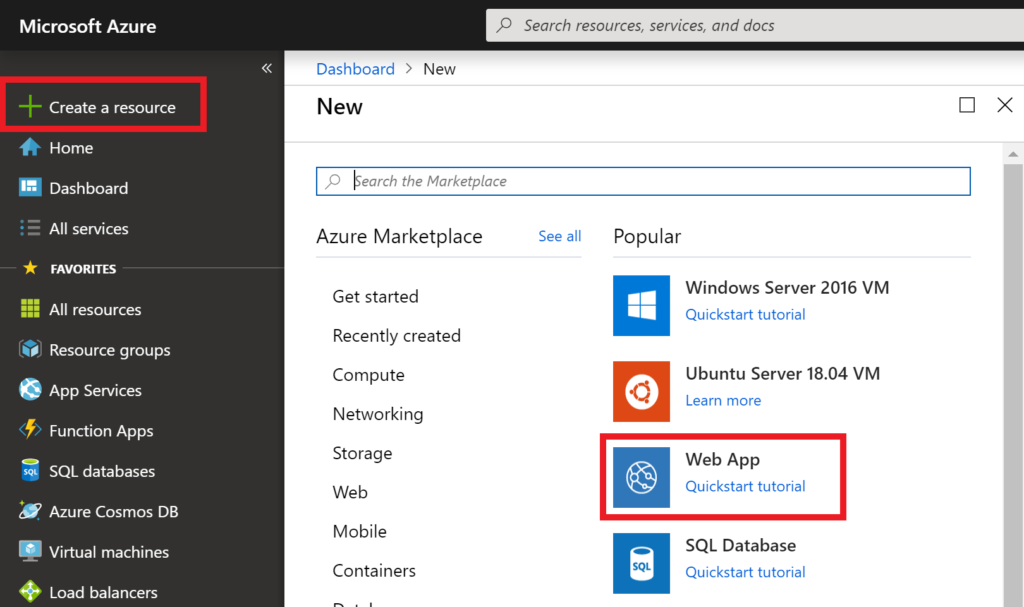1024x607 pixels.
Task: Open Dashboard from the sidebar
Action: click(89, 188)
